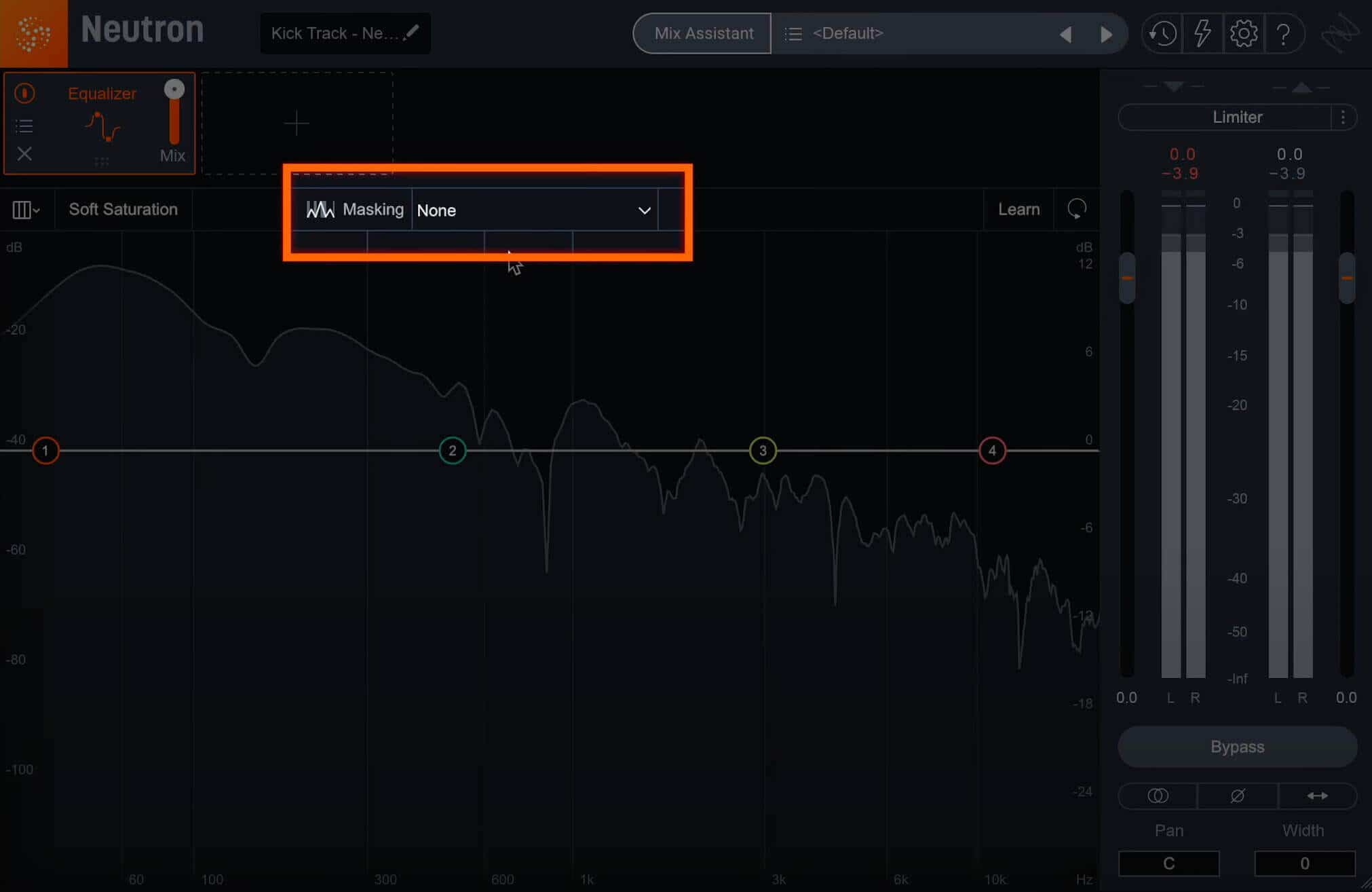Image resolution: width=1372 pixels, height=892 pixels.
Task: Invert phase with the ø icon
Action: coord(1238,796)
